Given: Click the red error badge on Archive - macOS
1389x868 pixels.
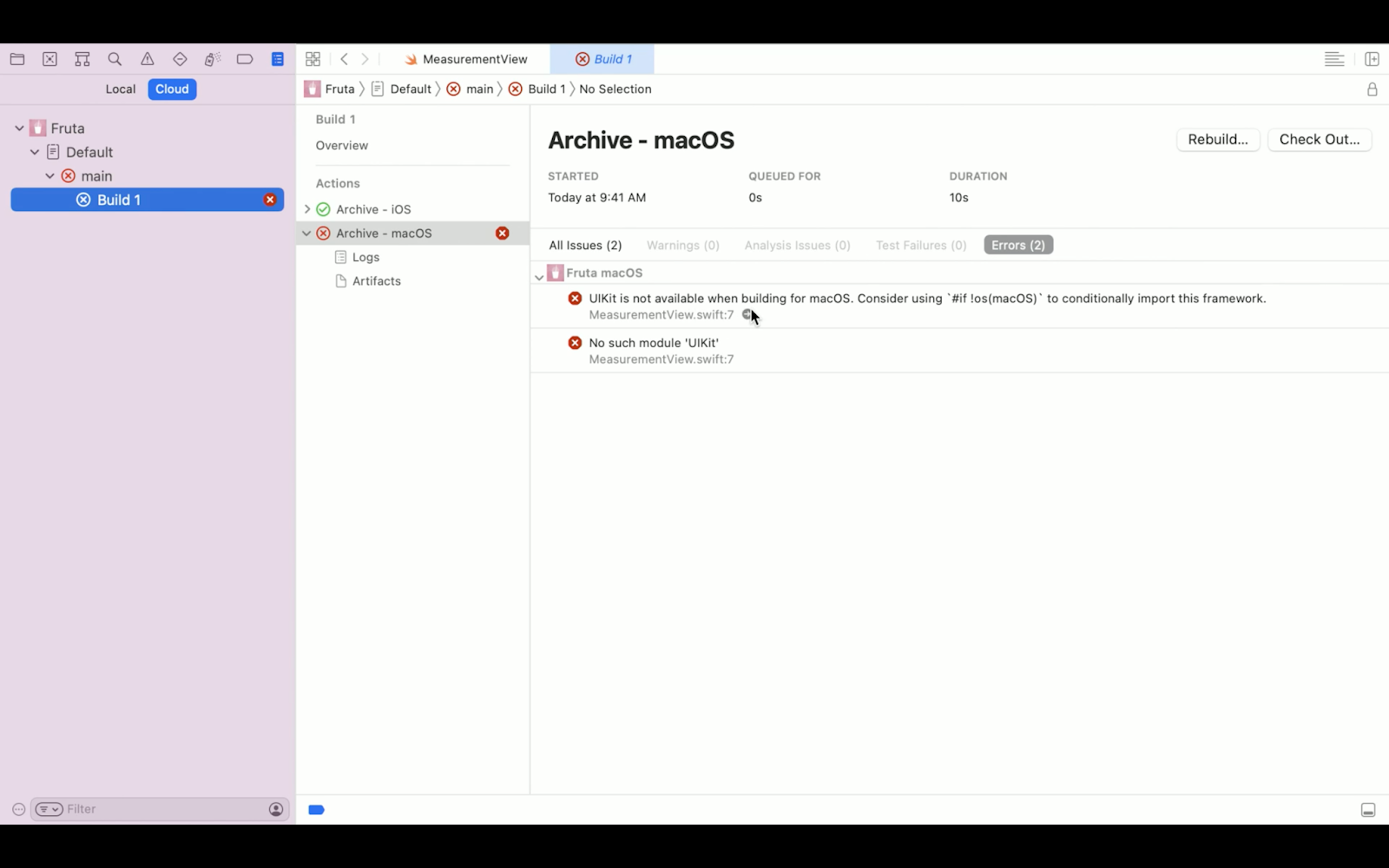Looking at the screenshot, I should 502,233.
